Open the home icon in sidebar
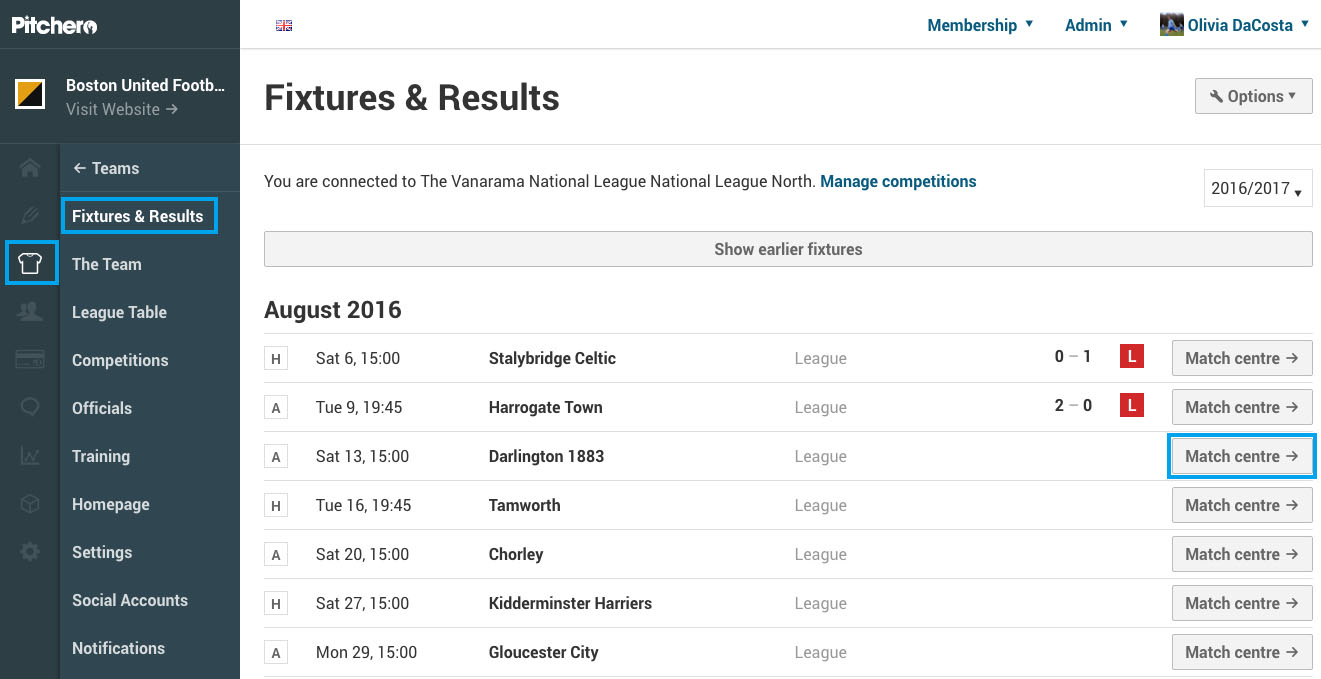Screen dimensions: 1321x679 click(30, 168)
